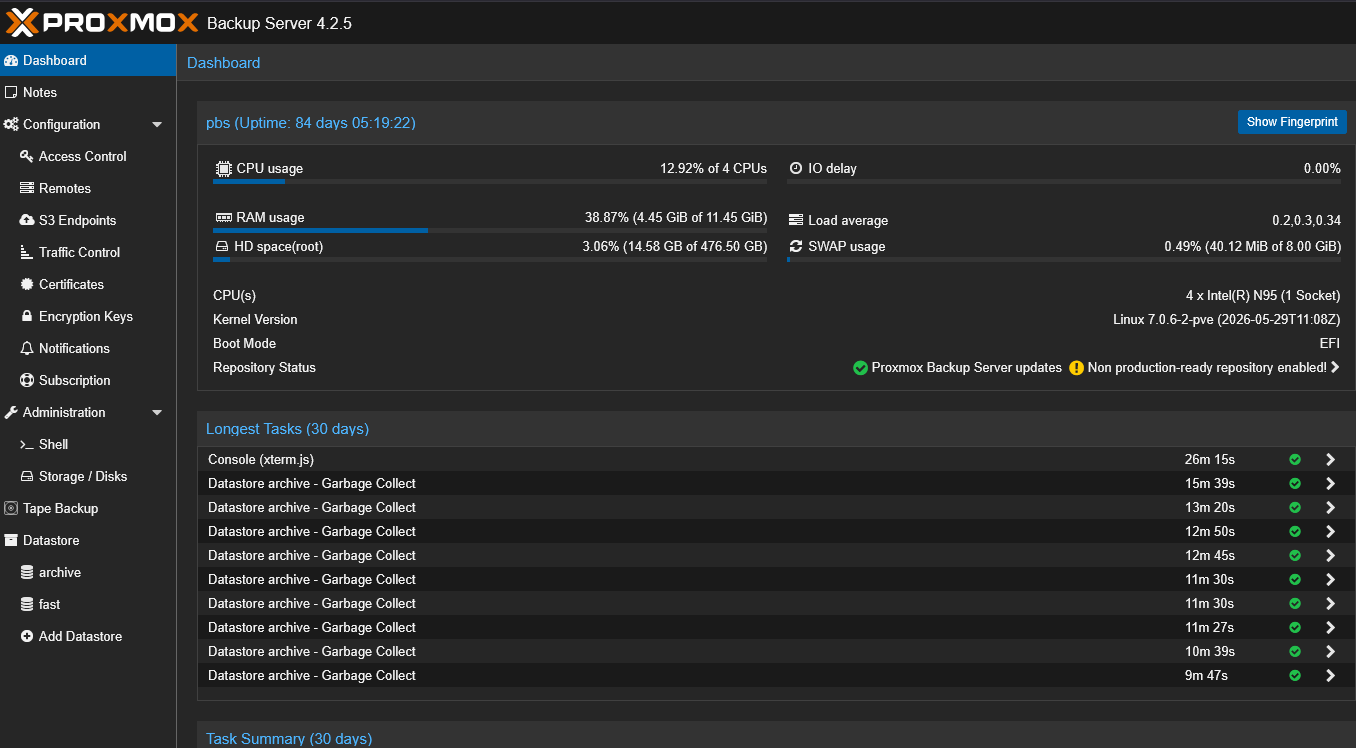Click the Datastore archive-box icon

(12, 540)
